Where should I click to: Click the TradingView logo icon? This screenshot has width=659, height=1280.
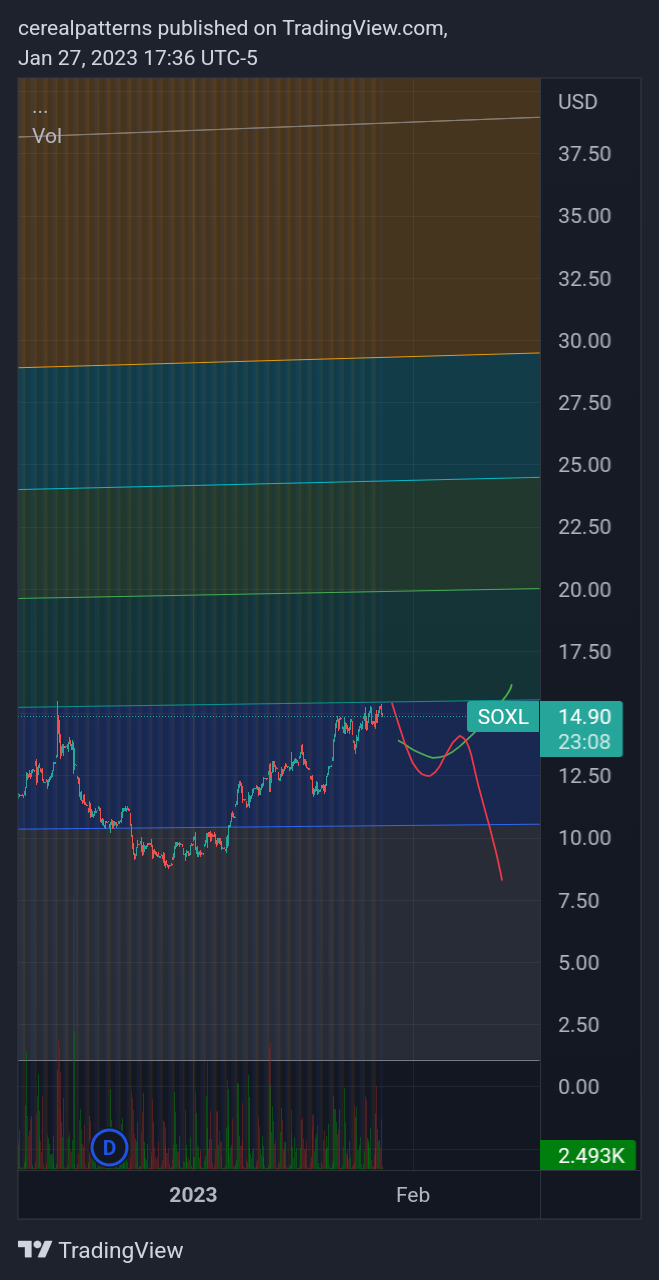(35, 1250)
